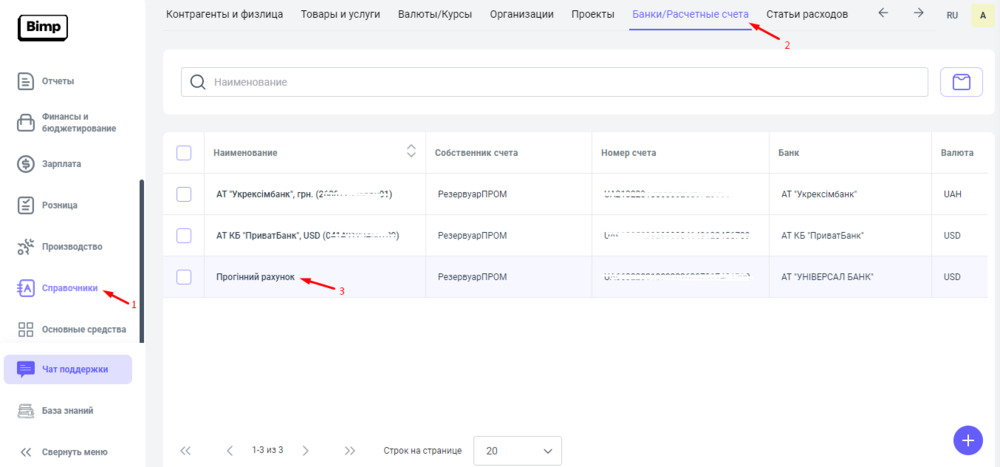Toggle the select-all checkbox in table header
1000x467 pixels.
pyautogui.click(x=184, y=153)
